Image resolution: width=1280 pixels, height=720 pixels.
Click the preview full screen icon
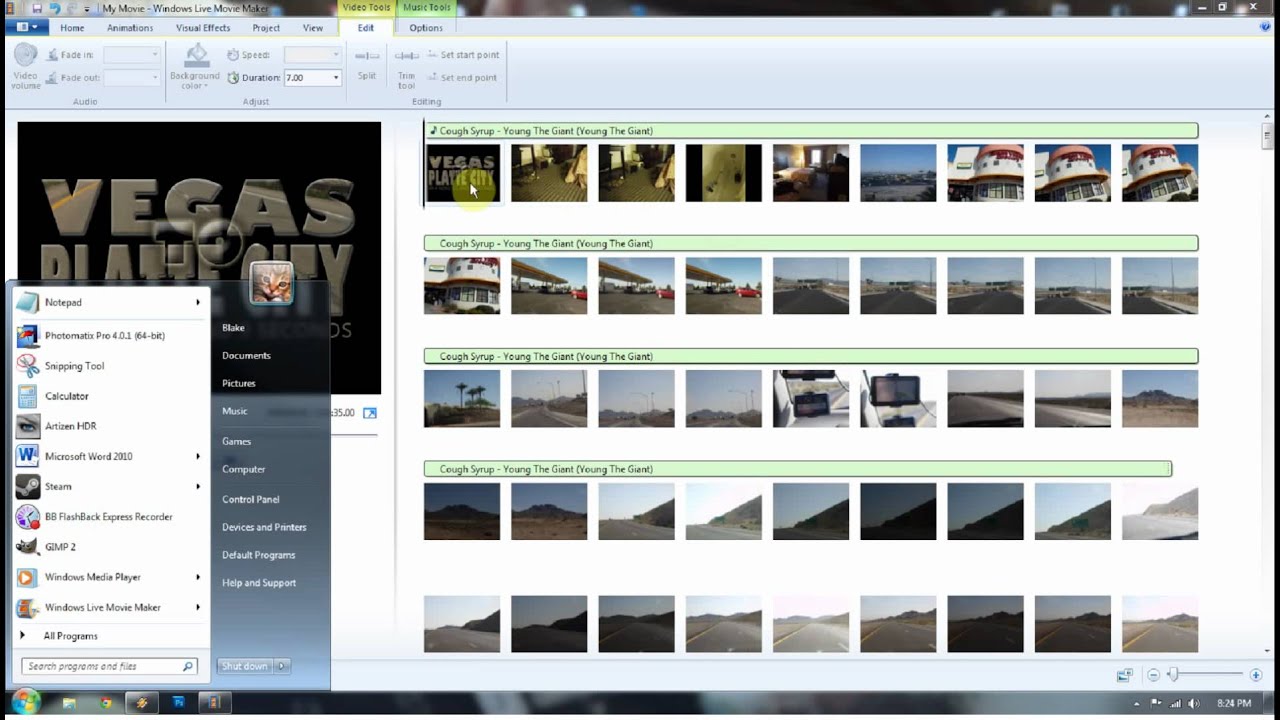(x=370, y=413)
